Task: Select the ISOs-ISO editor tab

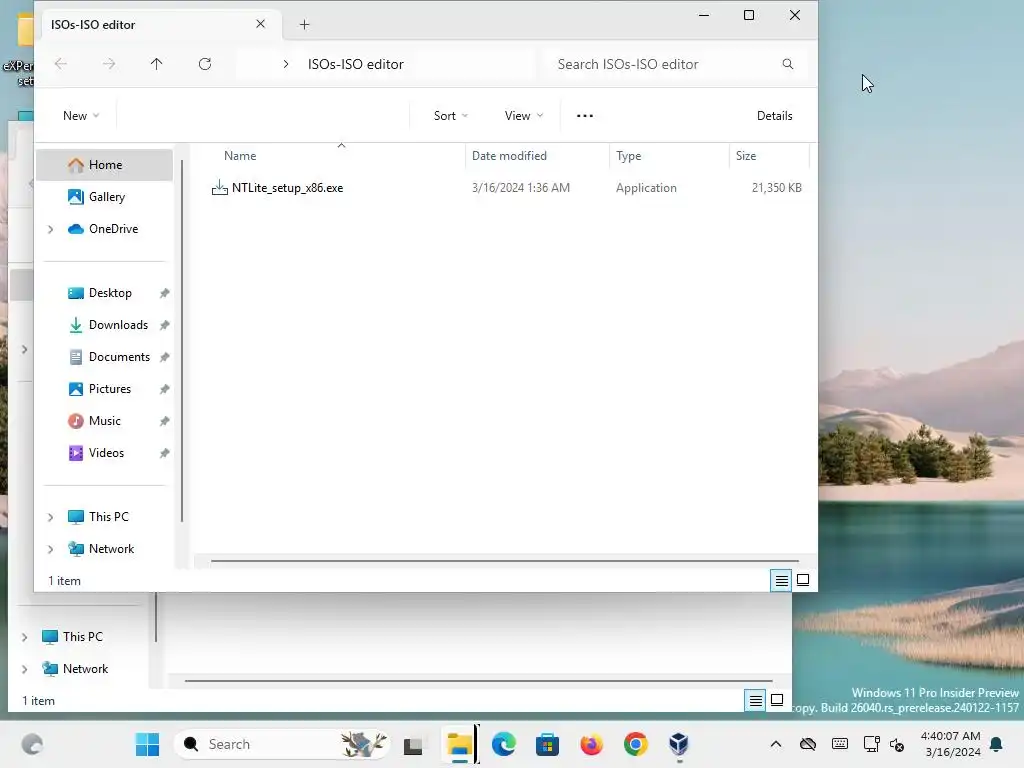Action: click(159, 25)
